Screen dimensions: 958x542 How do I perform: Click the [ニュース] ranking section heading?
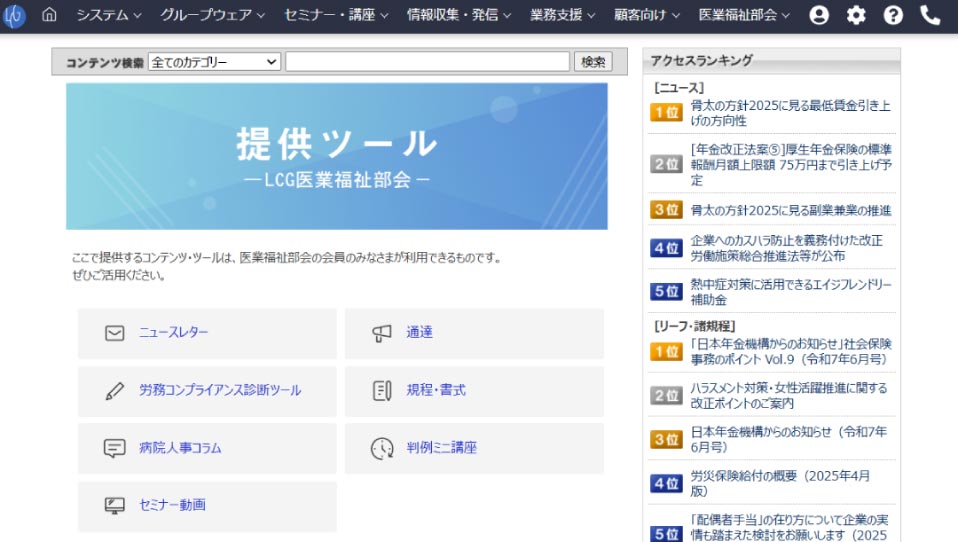pyautogui.click(x=679, y=88)
